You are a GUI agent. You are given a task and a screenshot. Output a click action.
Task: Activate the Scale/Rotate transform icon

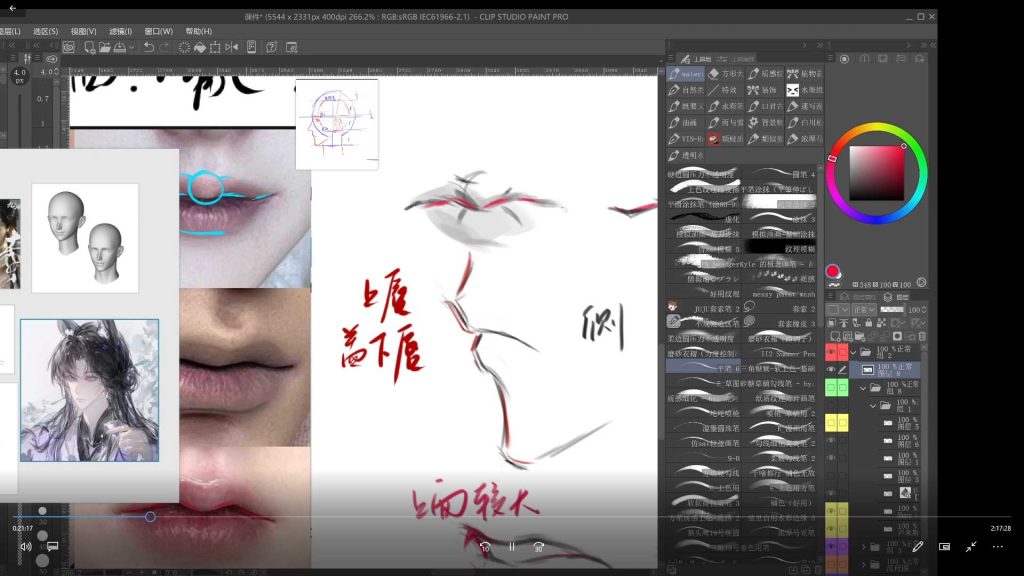click(215, 47)
